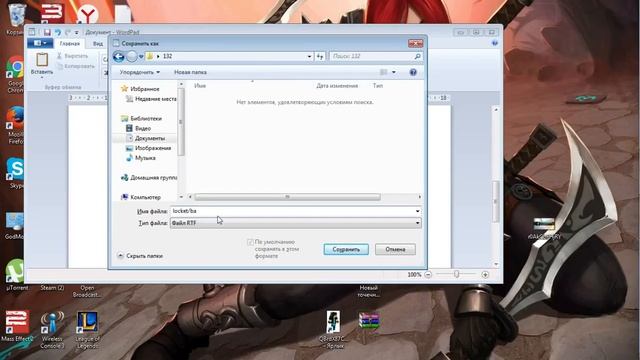Click the Save icon in WordPad quick access toolbar
The image size is (640, 360).
tap(47, 32)
